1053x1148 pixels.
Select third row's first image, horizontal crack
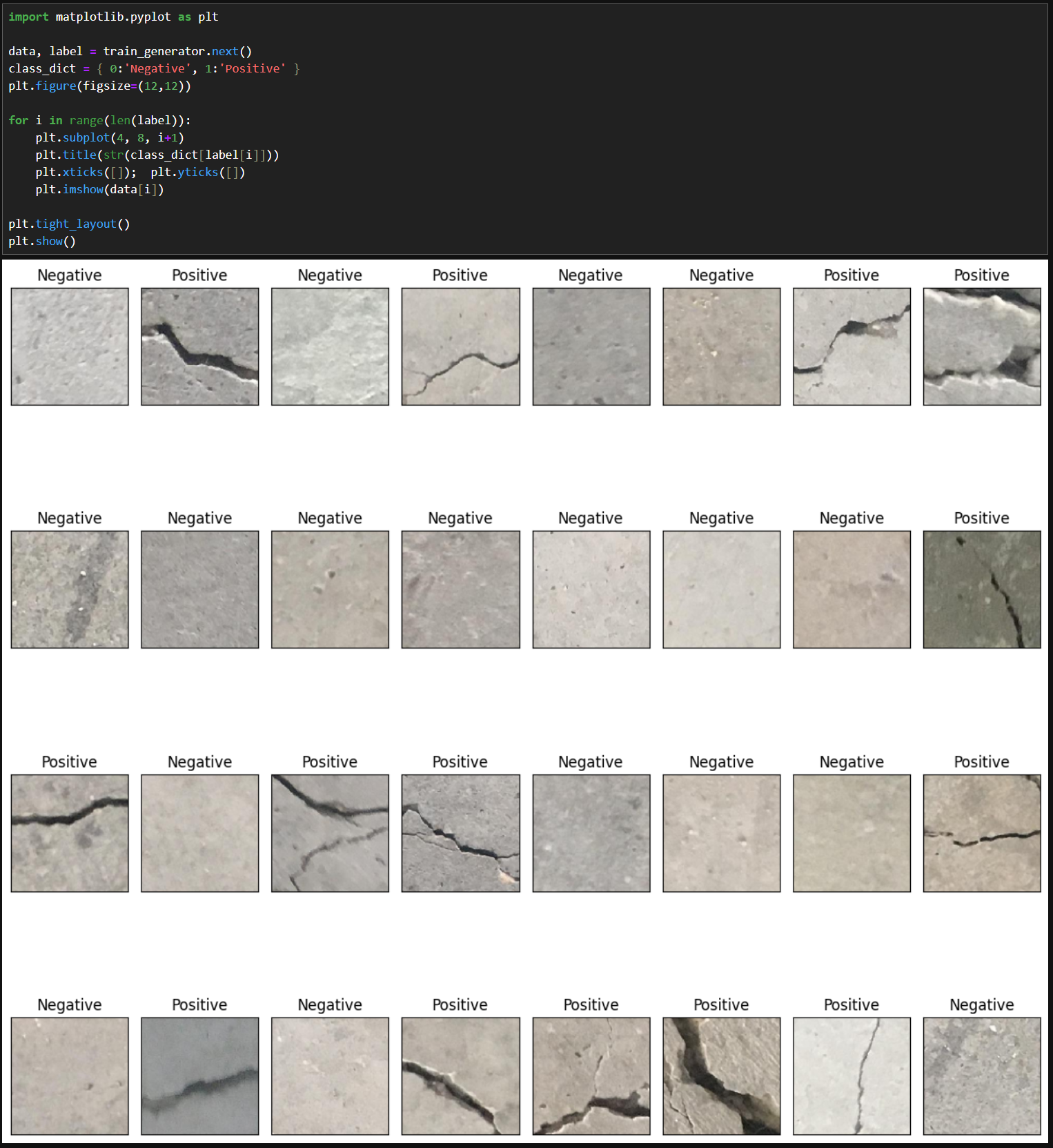[70, 833]
